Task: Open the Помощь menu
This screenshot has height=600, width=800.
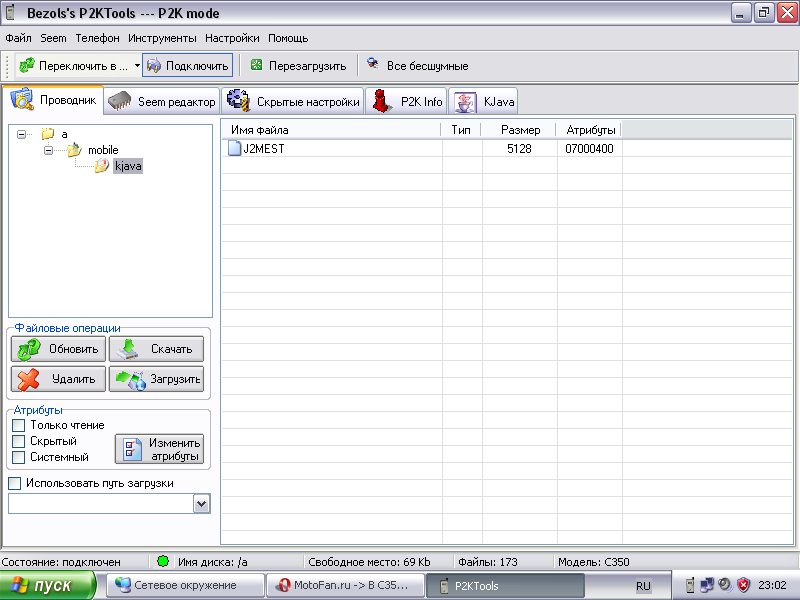Action: [x=288, y=38]
